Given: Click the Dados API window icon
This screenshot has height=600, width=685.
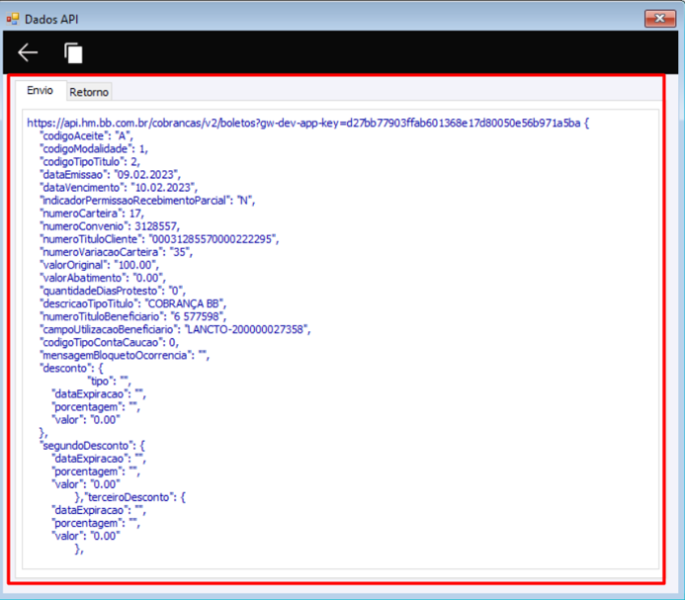Looking at the screenshot, I should pos(13,19).
